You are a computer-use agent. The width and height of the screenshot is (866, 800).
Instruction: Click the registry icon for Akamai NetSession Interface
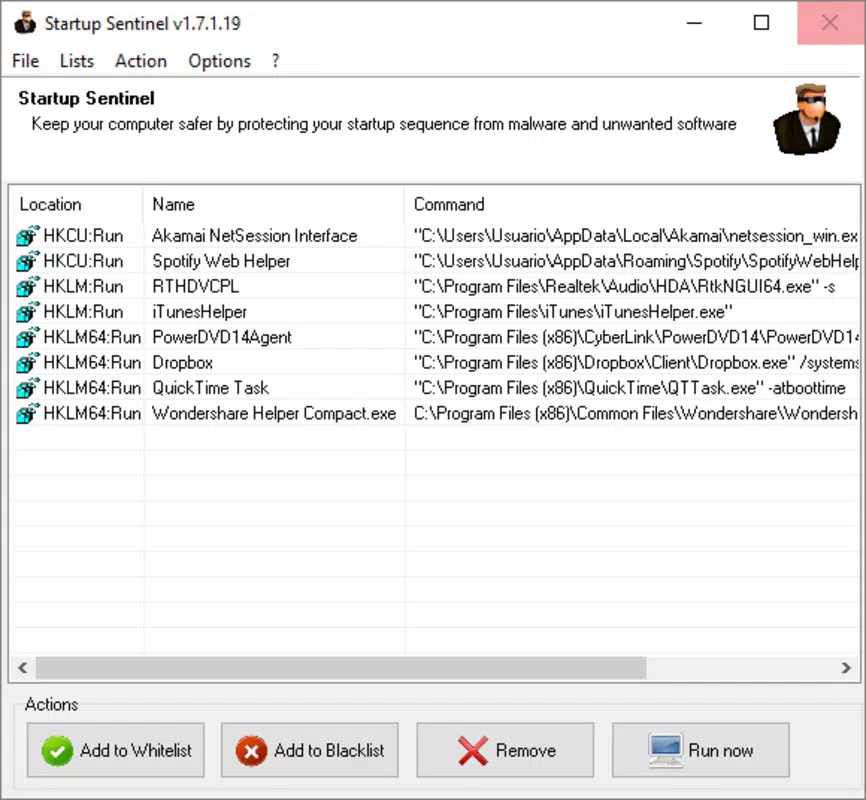[28, 235]
